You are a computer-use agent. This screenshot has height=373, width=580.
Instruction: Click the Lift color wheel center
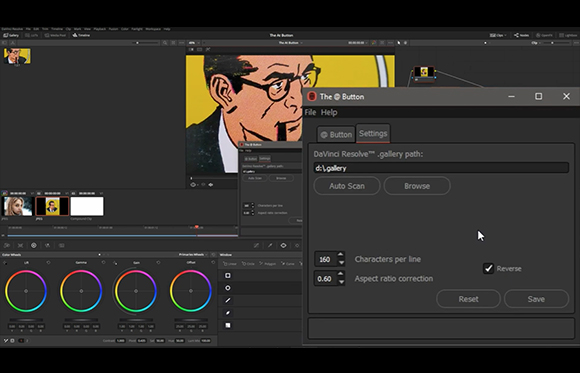(x=26, y=291)
